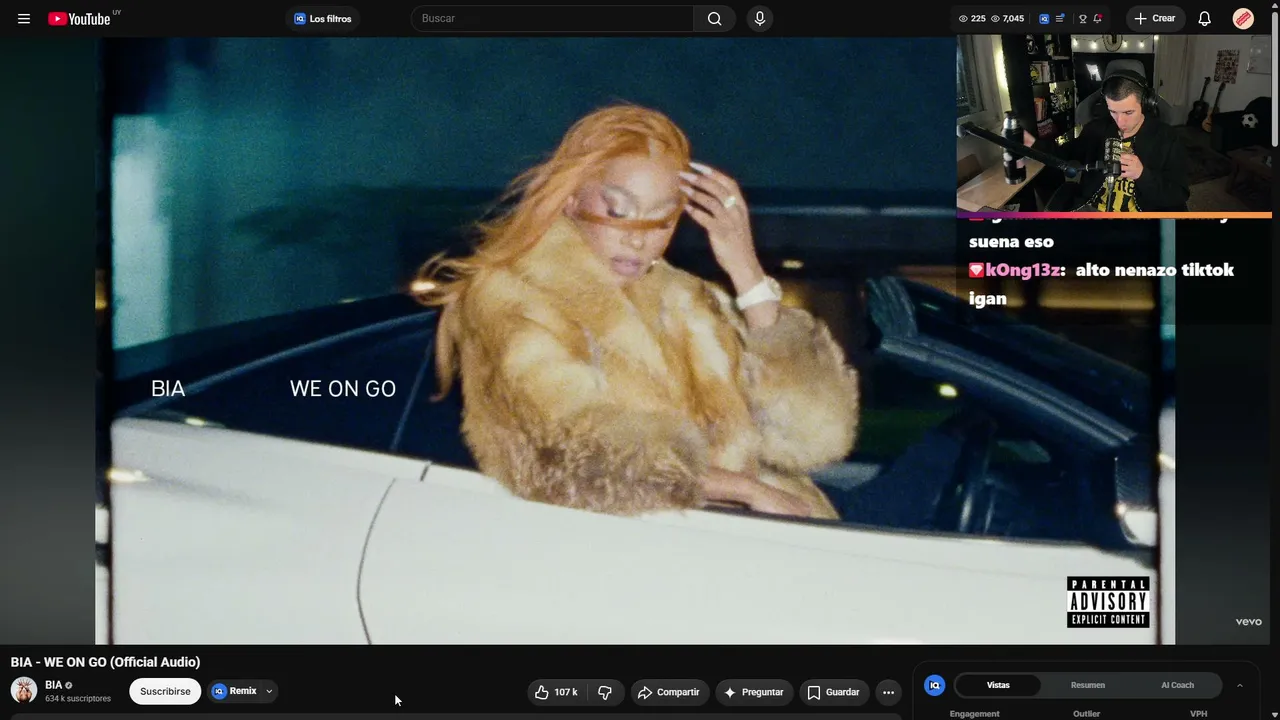1280x720 pixels.
Task: Click the Preguntar ask button
Action: coord(754,692)
